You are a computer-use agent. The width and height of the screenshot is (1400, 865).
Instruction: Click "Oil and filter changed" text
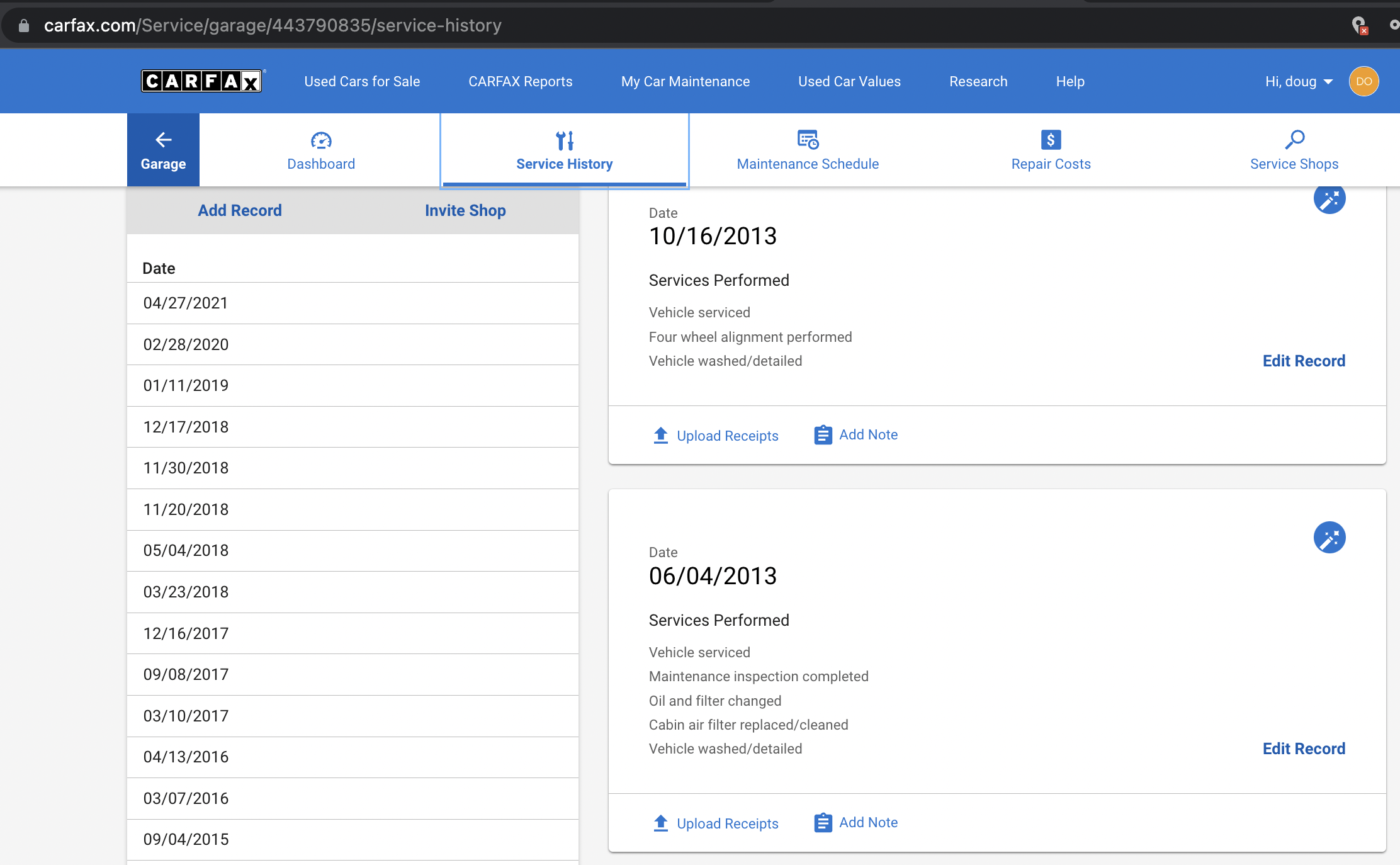pyautogui.click(x=715, y=701)
